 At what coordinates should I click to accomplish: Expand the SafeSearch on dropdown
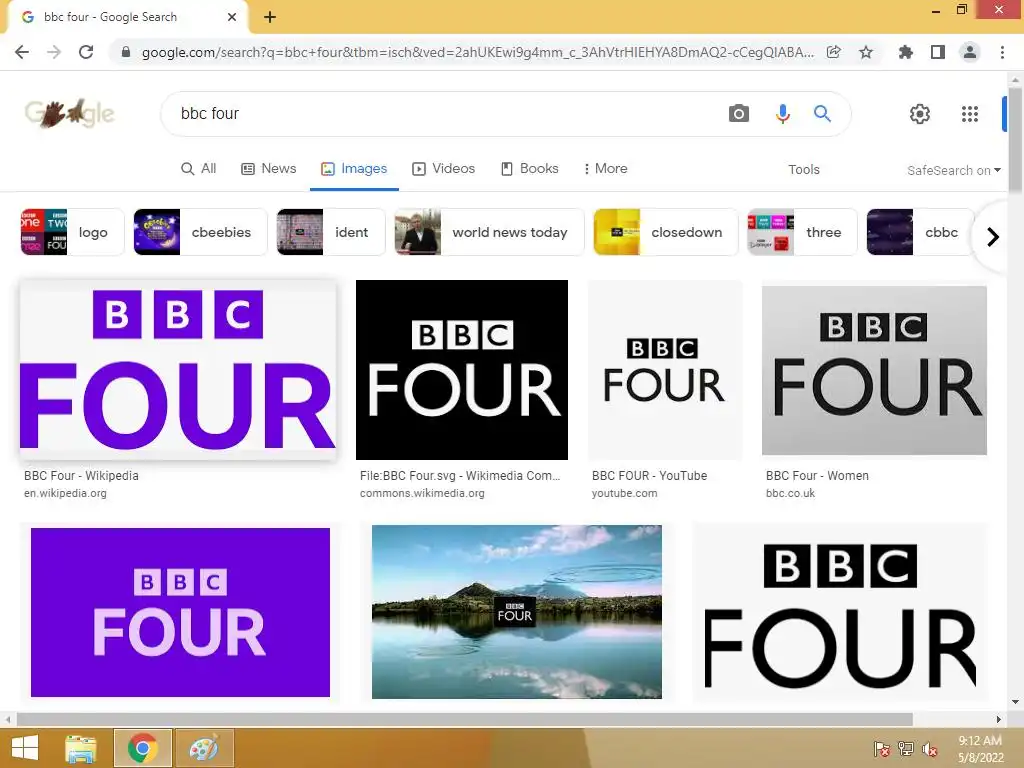pos(953,170)
